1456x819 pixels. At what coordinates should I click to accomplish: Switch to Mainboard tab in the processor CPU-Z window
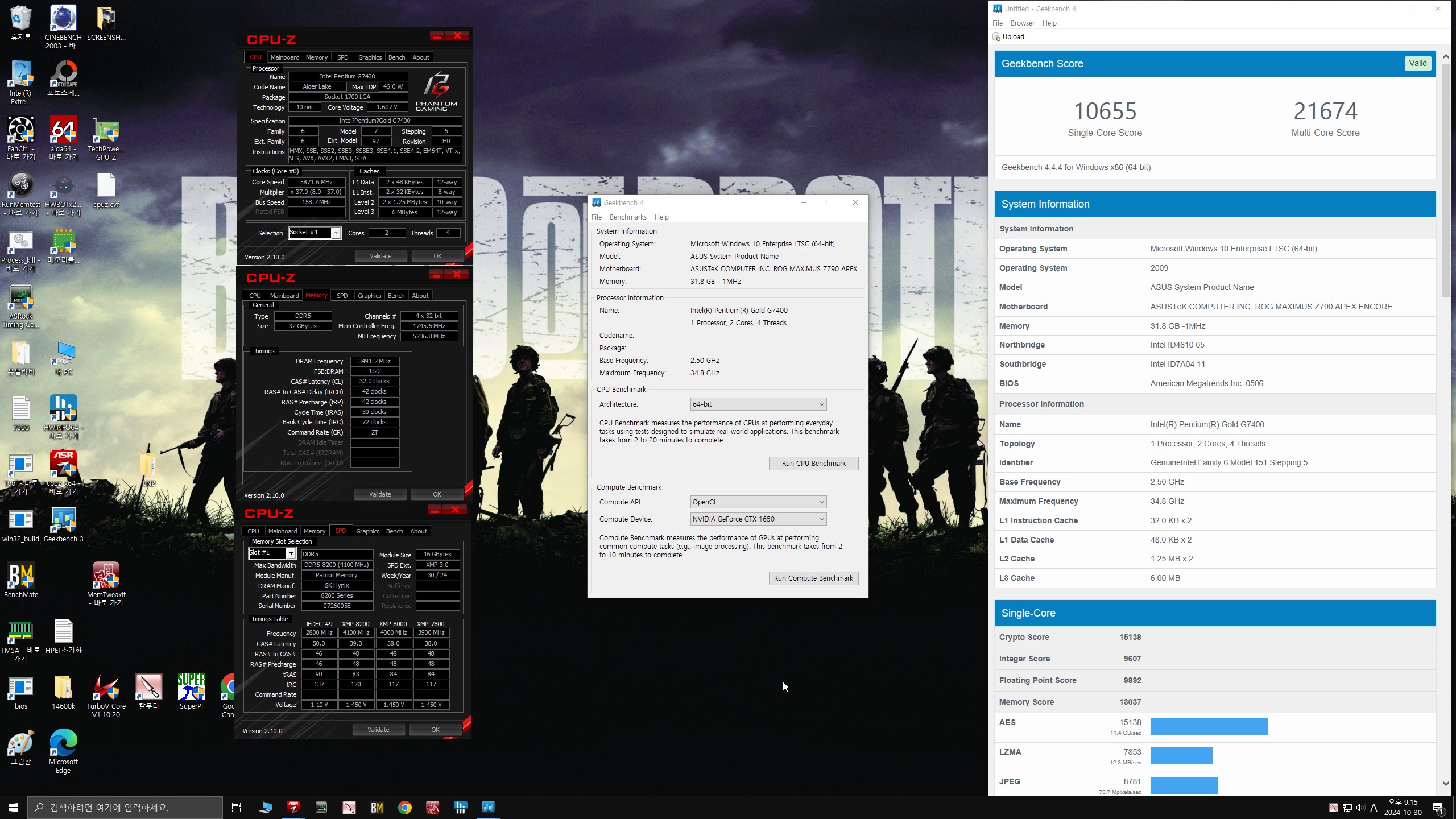(x=284, y=57)
